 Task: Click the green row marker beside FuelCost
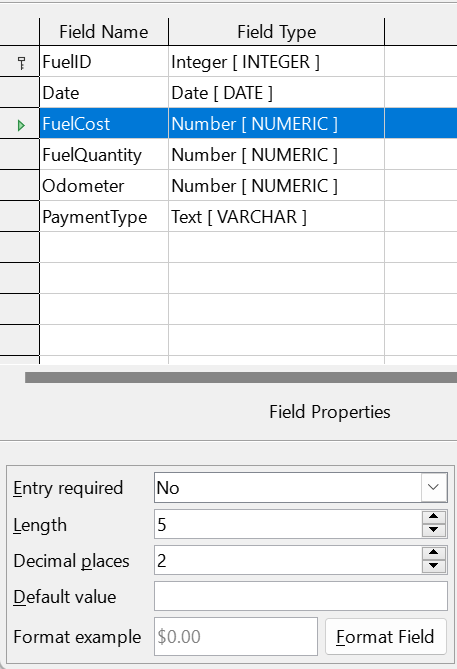pyautogui.click(x=21, y=125)
